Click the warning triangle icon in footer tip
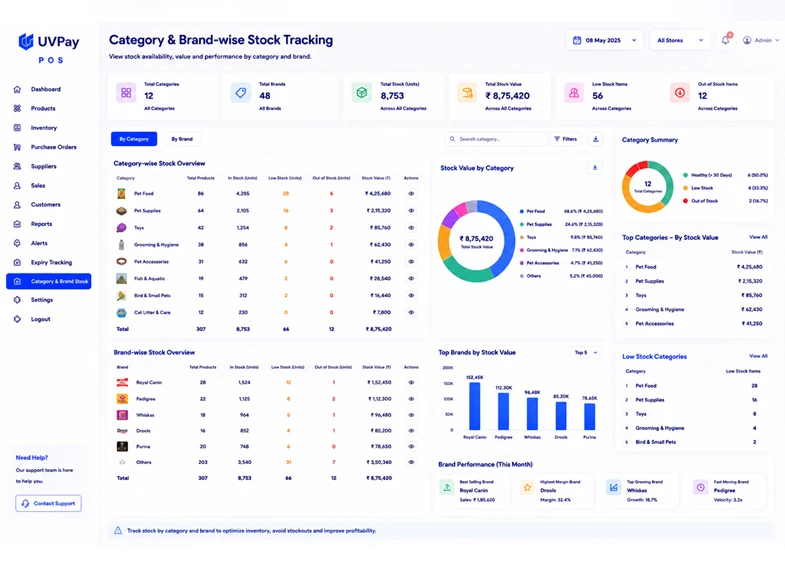This screenshot has height=563, width=785. coord(118,530)
